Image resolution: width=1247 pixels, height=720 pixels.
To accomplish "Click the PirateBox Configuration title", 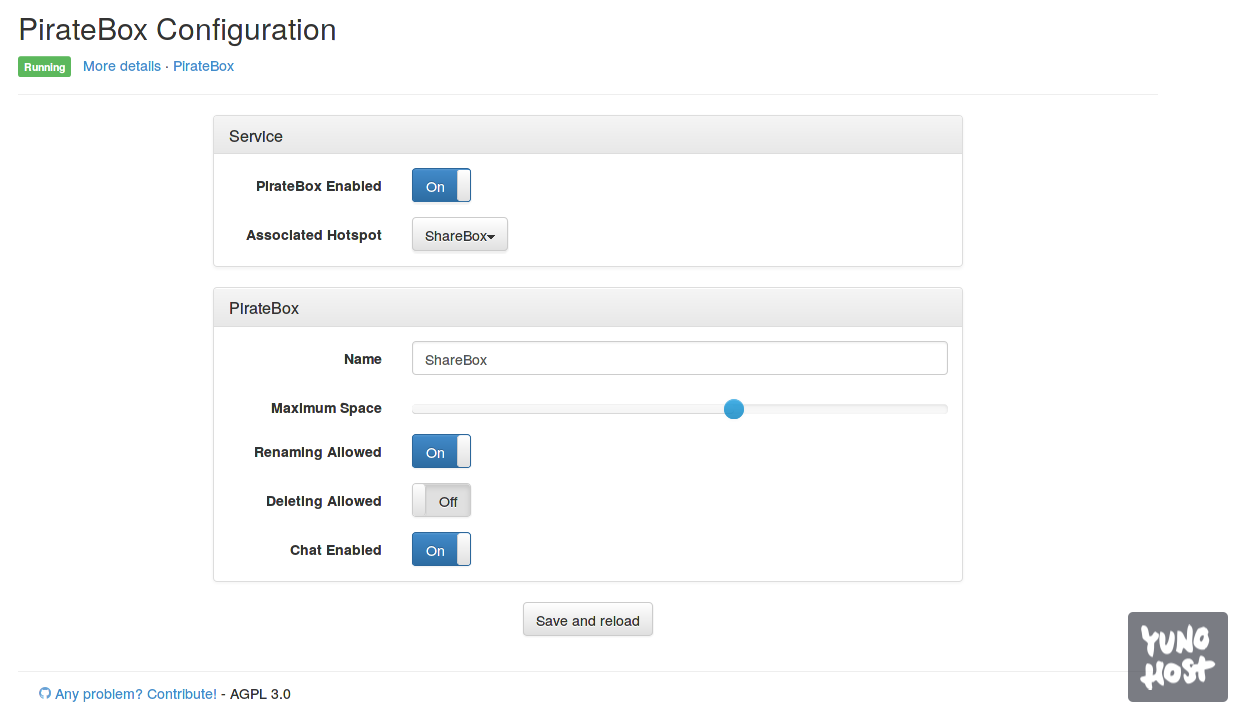I will point(178,30).
